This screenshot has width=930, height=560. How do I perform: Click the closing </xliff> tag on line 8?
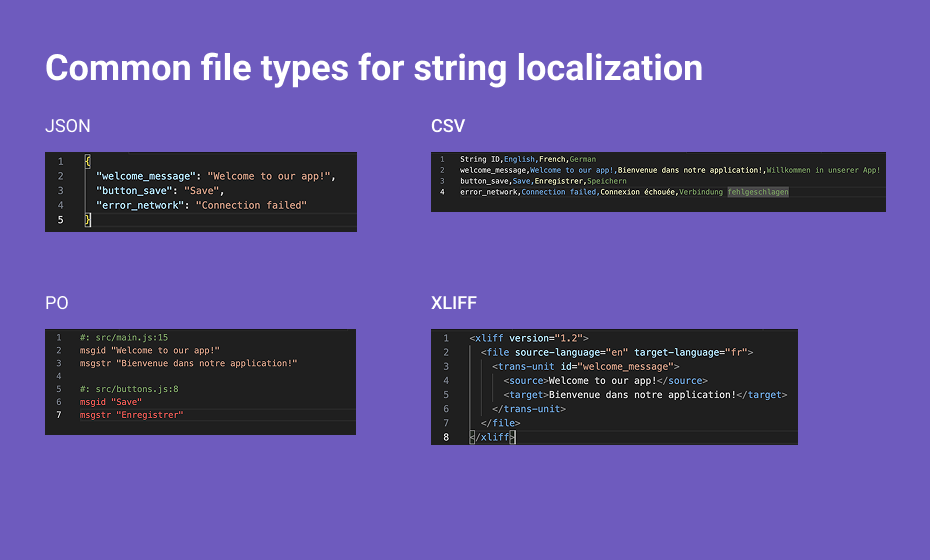492,437
